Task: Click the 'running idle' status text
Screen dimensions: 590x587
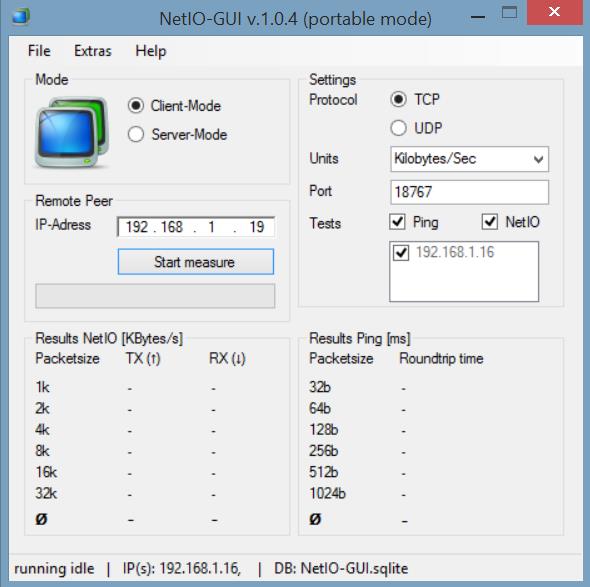Action: click(54, 568)
